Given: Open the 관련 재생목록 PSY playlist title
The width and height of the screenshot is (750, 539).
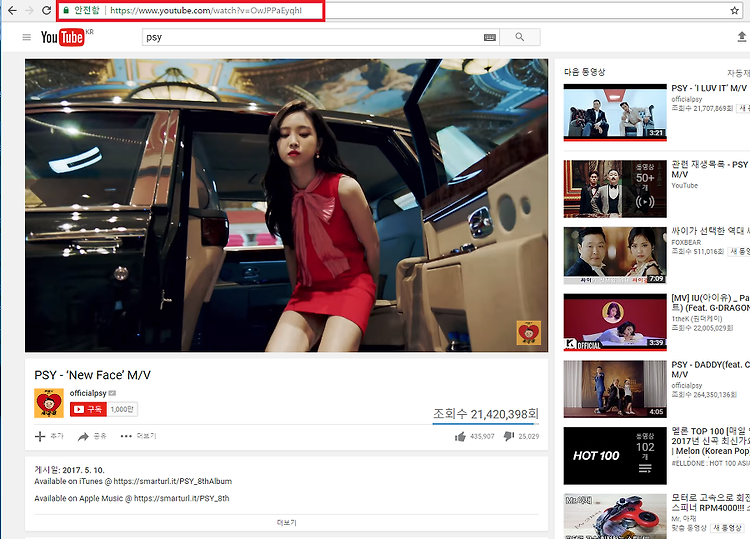Looking at the screenshot, I should tap(710, 169).
